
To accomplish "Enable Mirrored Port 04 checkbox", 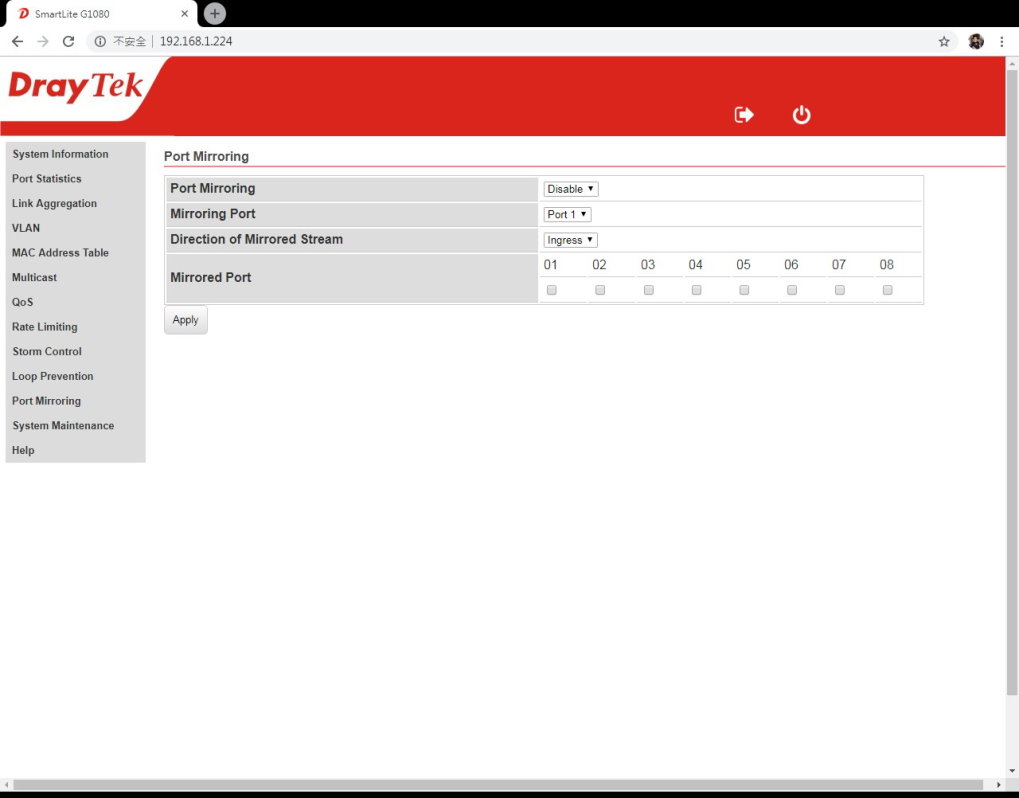I will (696, 290).
